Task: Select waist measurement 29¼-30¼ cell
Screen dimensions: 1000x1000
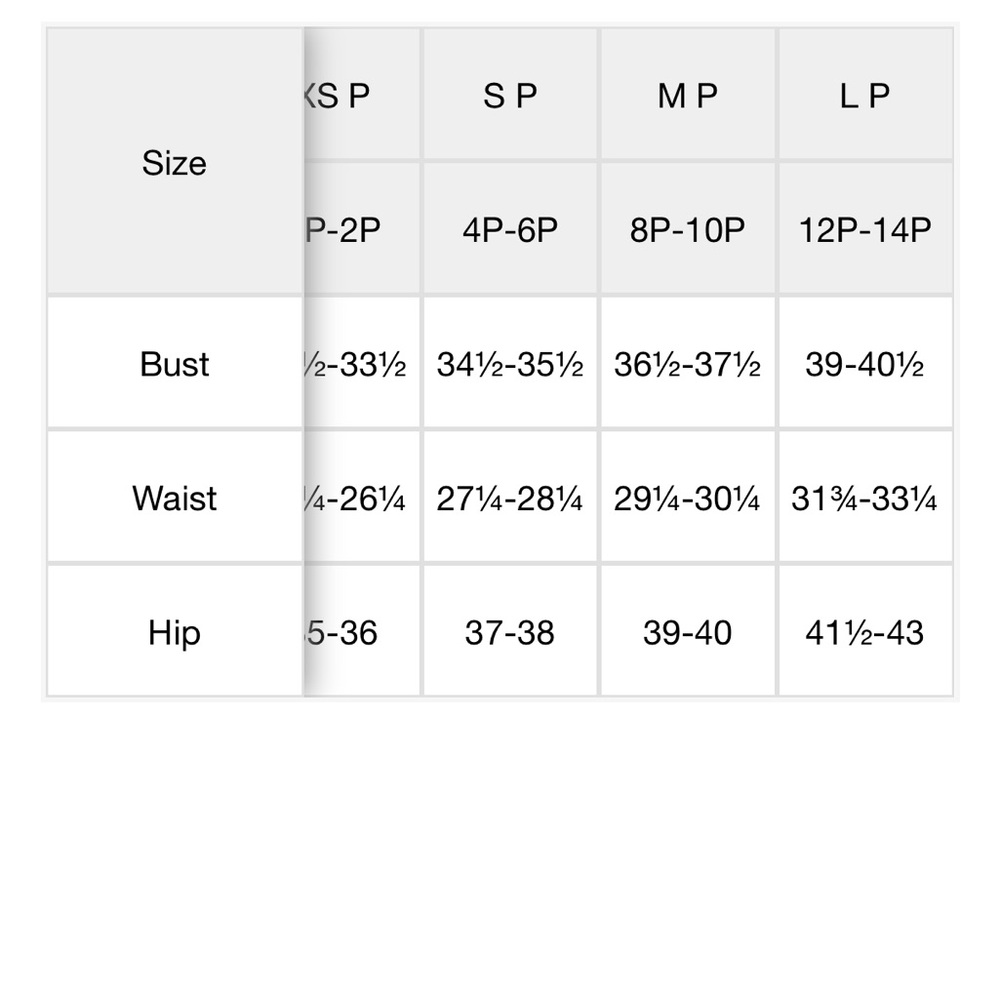Action: [x=688, y=497]
